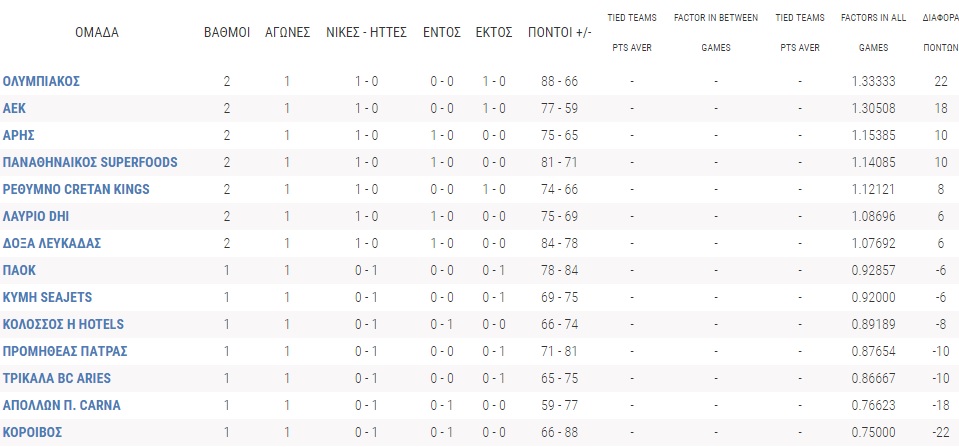Viewport: 959px width, 447px height.
Task: Select the ΔΙΑΦΟΡΑ ΠΟΝΤΩΝ column header
Action: point(940,32)
